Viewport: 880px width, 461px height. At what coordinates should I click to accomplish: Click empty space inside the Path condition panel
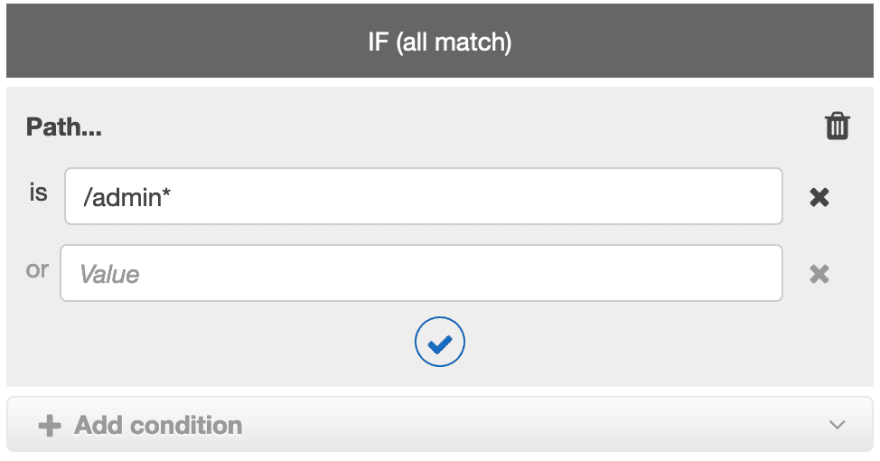pos(617,343)
